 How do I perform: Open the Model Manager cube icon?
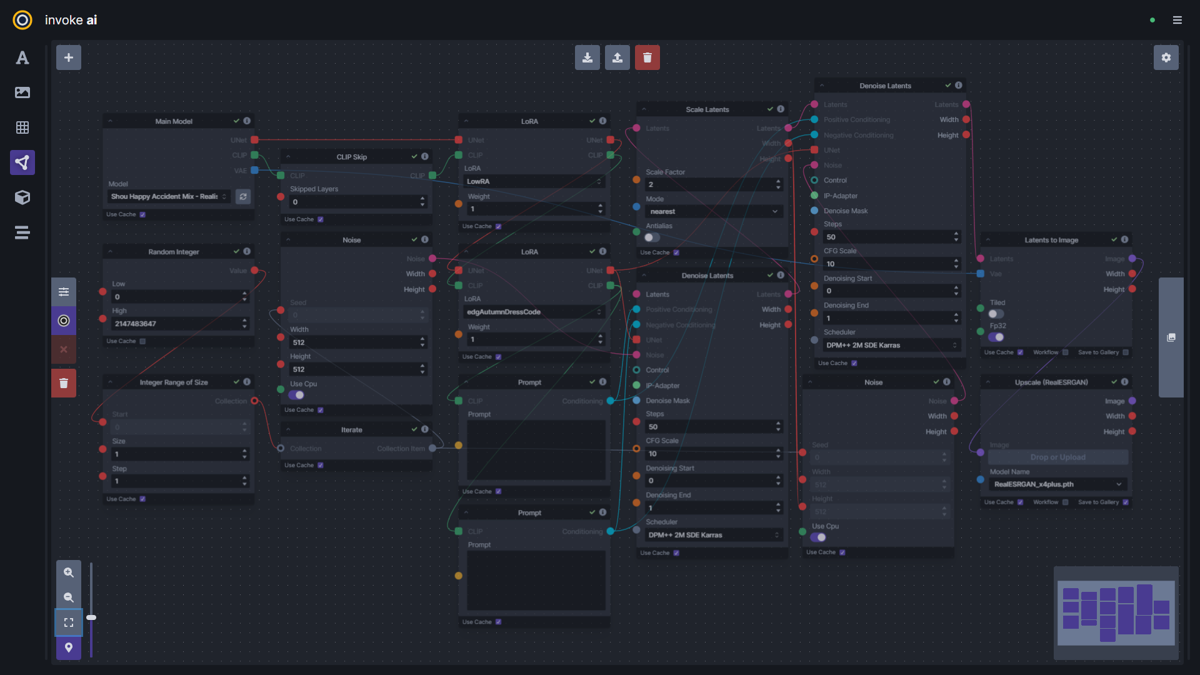[x=22, y=197]
